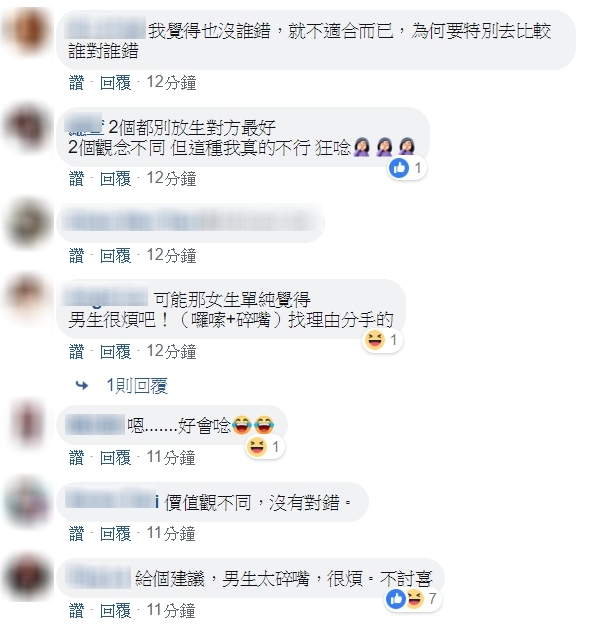
Task: Expand the 1則回覆 reply thread
Action: (x=137, y=385)
